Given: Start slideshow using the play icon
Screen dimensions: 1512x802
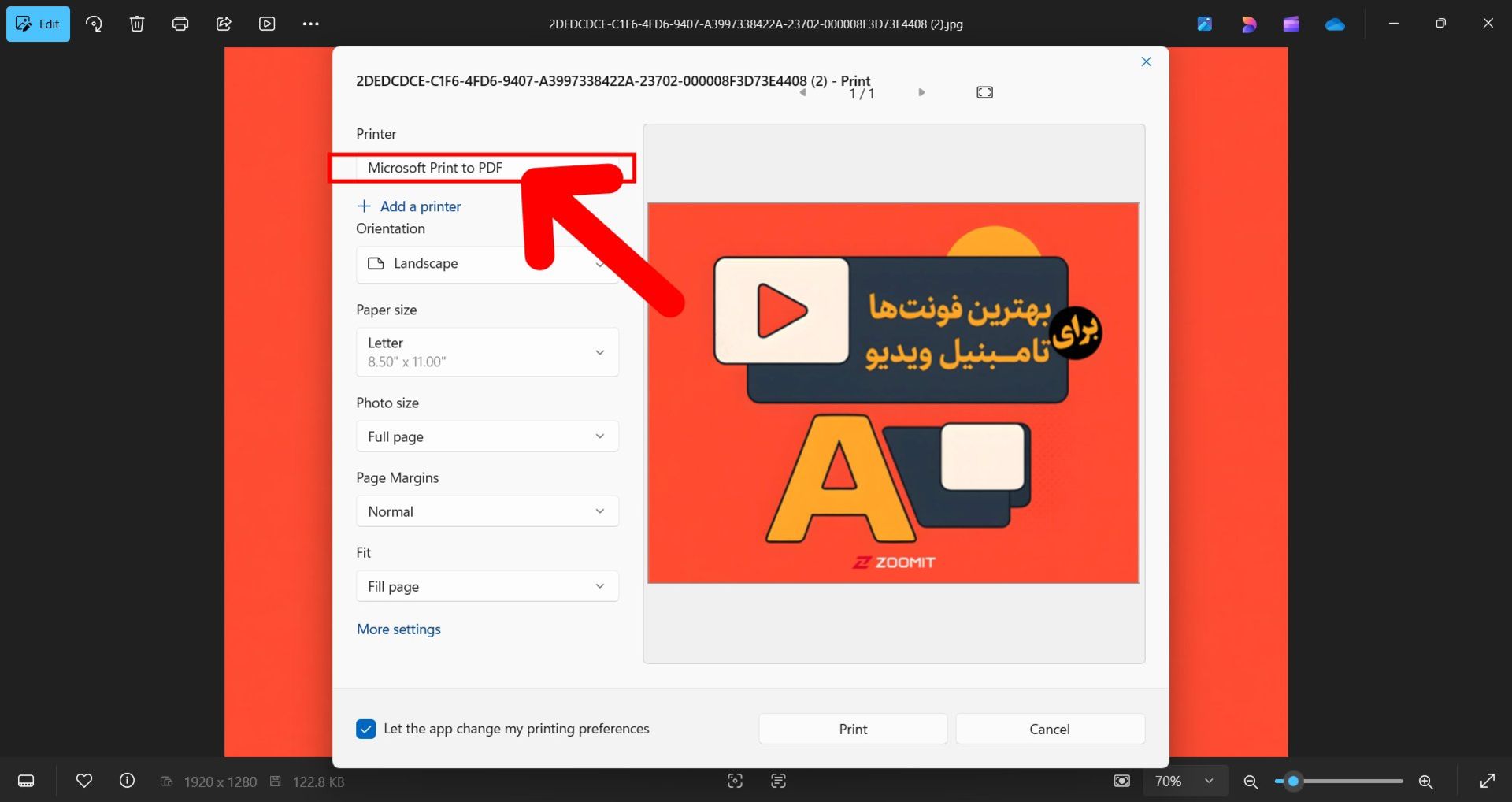Looking at the screenshot, I should coord(267,24).
